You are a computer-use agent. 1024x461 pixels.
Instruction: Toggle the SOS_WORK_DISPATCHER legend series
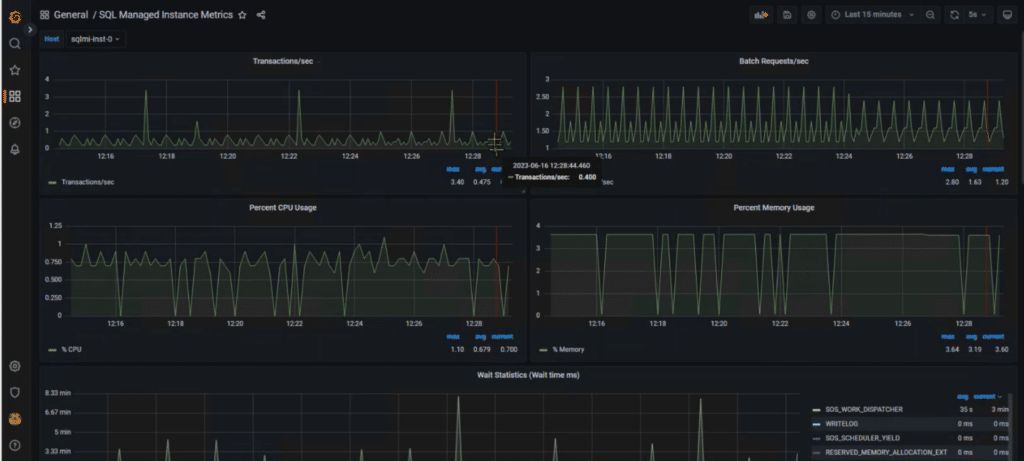(864, 409)
